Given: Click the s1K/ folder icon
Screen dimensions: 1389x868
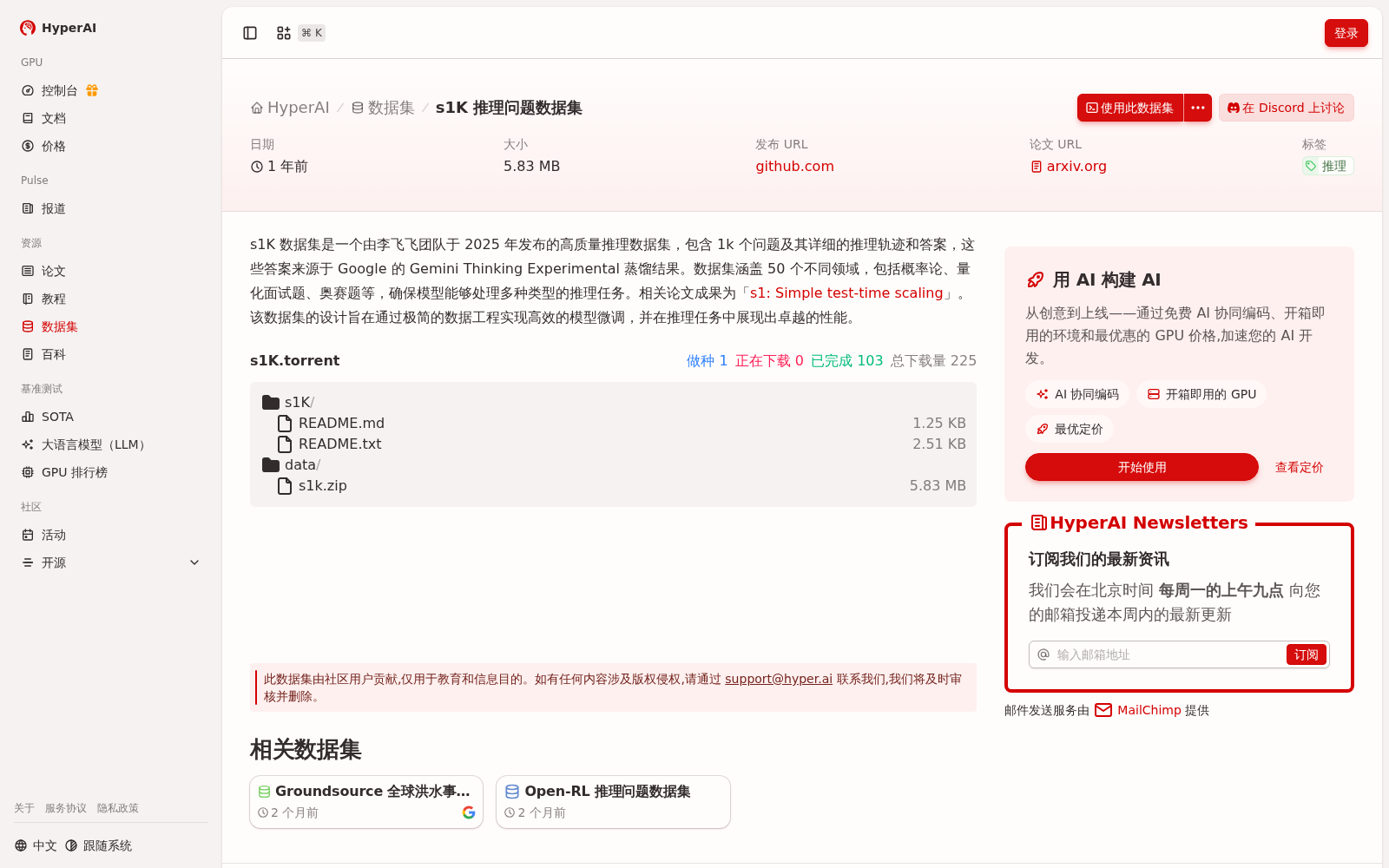Looking at the screenshot, I should (x=271, y=402).
